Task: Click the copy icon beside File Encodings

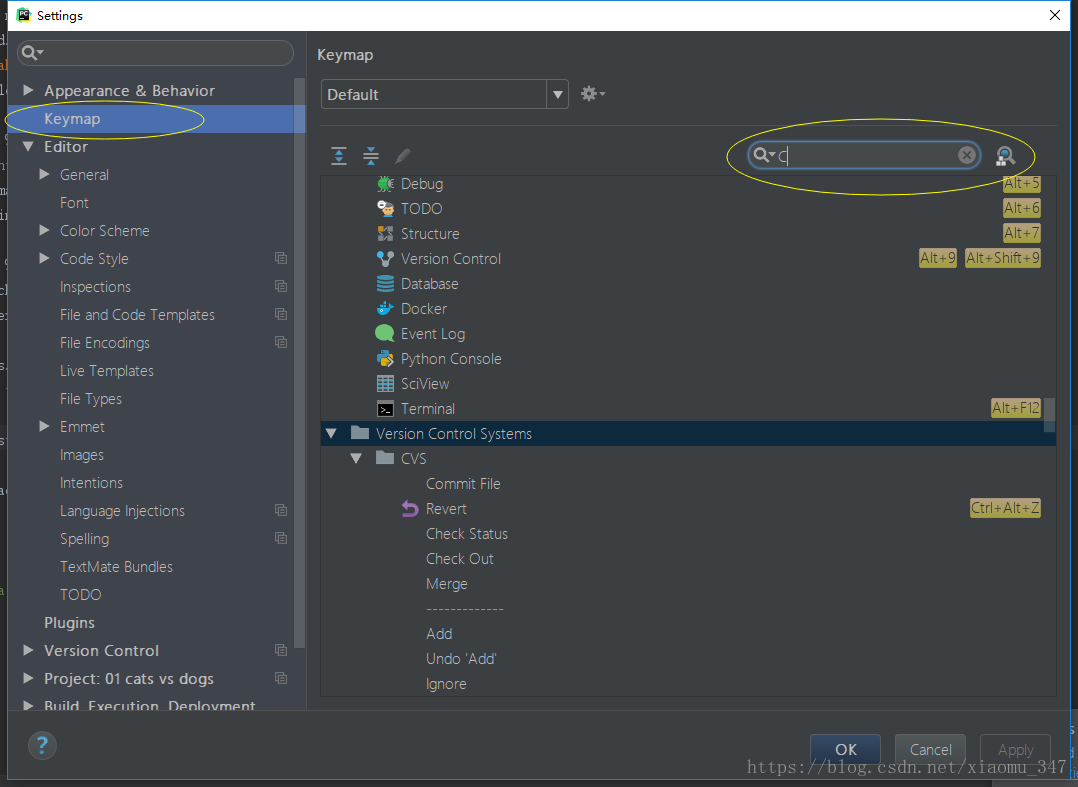Action: click(280, 342)
